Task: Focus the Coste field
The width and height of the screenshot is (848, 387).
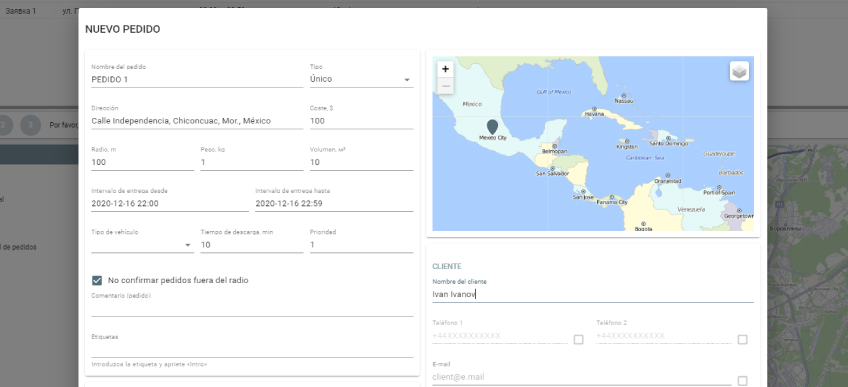Action: tap(361, 121)
